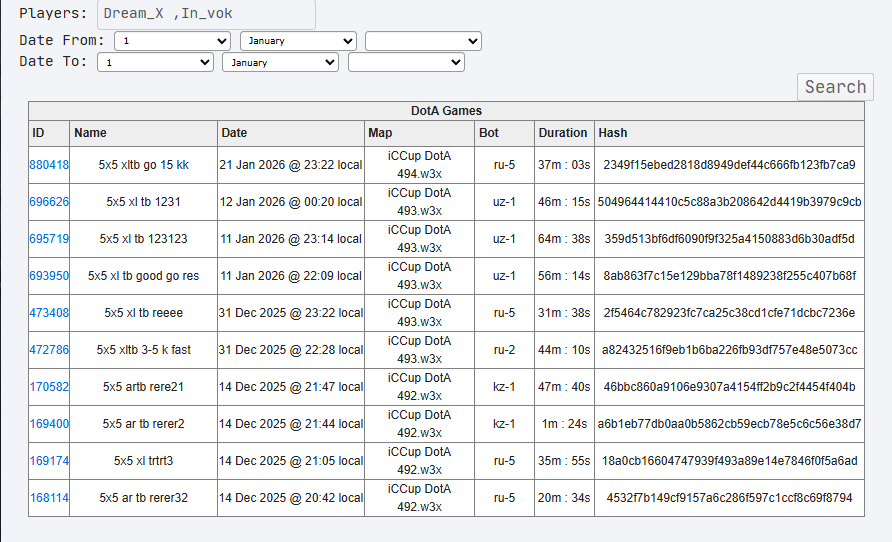
Task: Open game ID 168114 link
Action: coord(49,498)
